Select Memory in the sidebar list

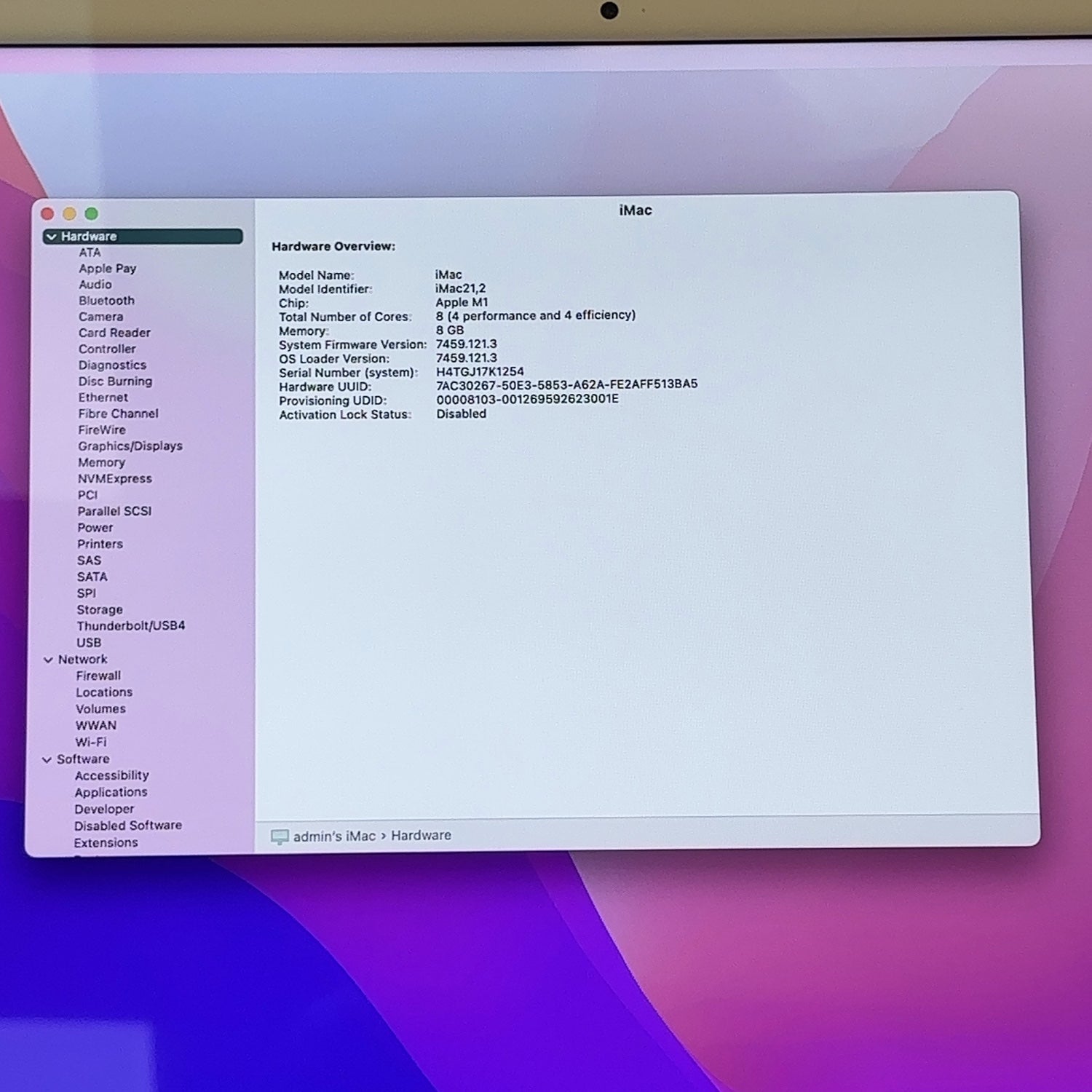coord(101,462)
